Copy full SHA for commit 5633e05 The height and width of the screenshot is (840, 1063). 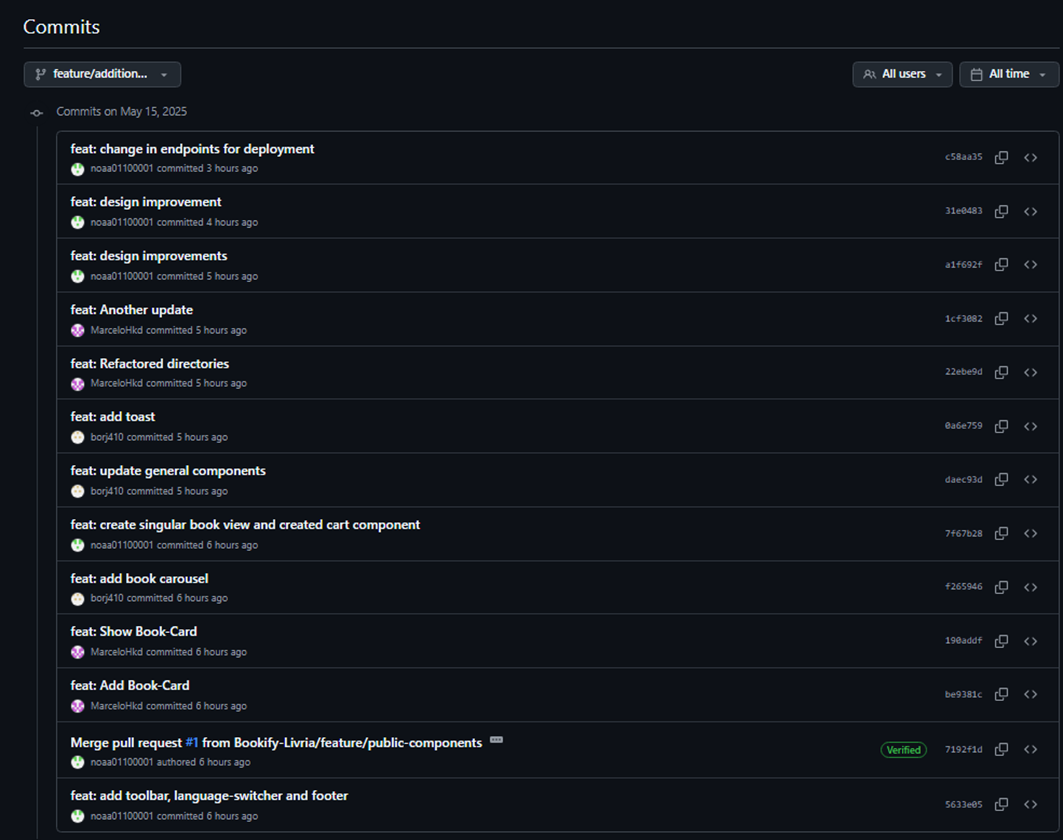coord(1001,804)
